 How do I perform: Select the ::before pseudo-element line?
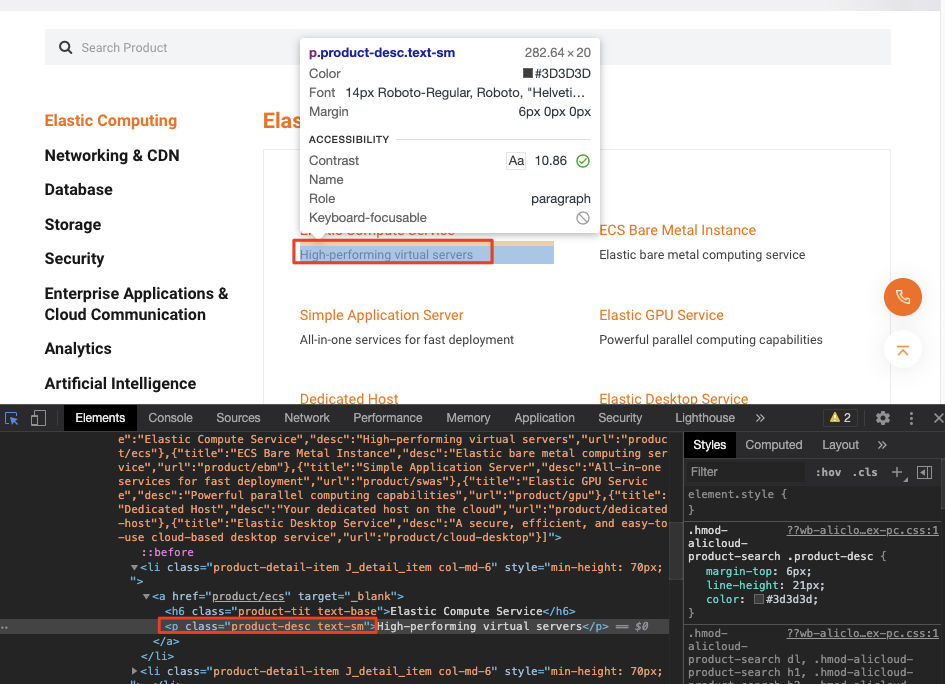(x=168, y=552)
